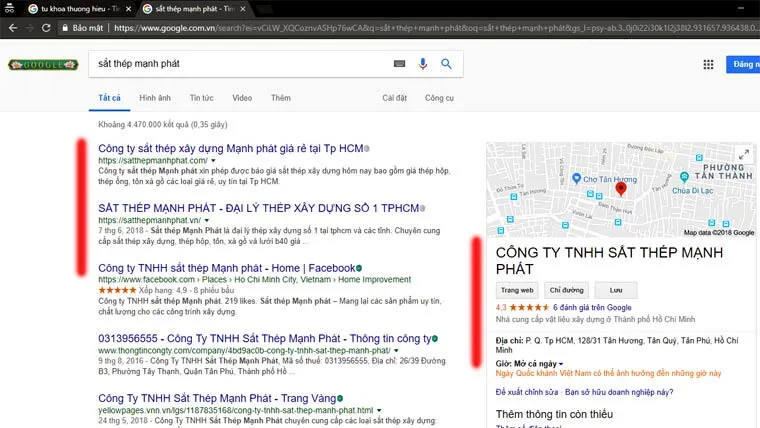
Task: Expand dropdown arrow next to yellowpages.vnn.vn URL
Action: pos(379,410)
